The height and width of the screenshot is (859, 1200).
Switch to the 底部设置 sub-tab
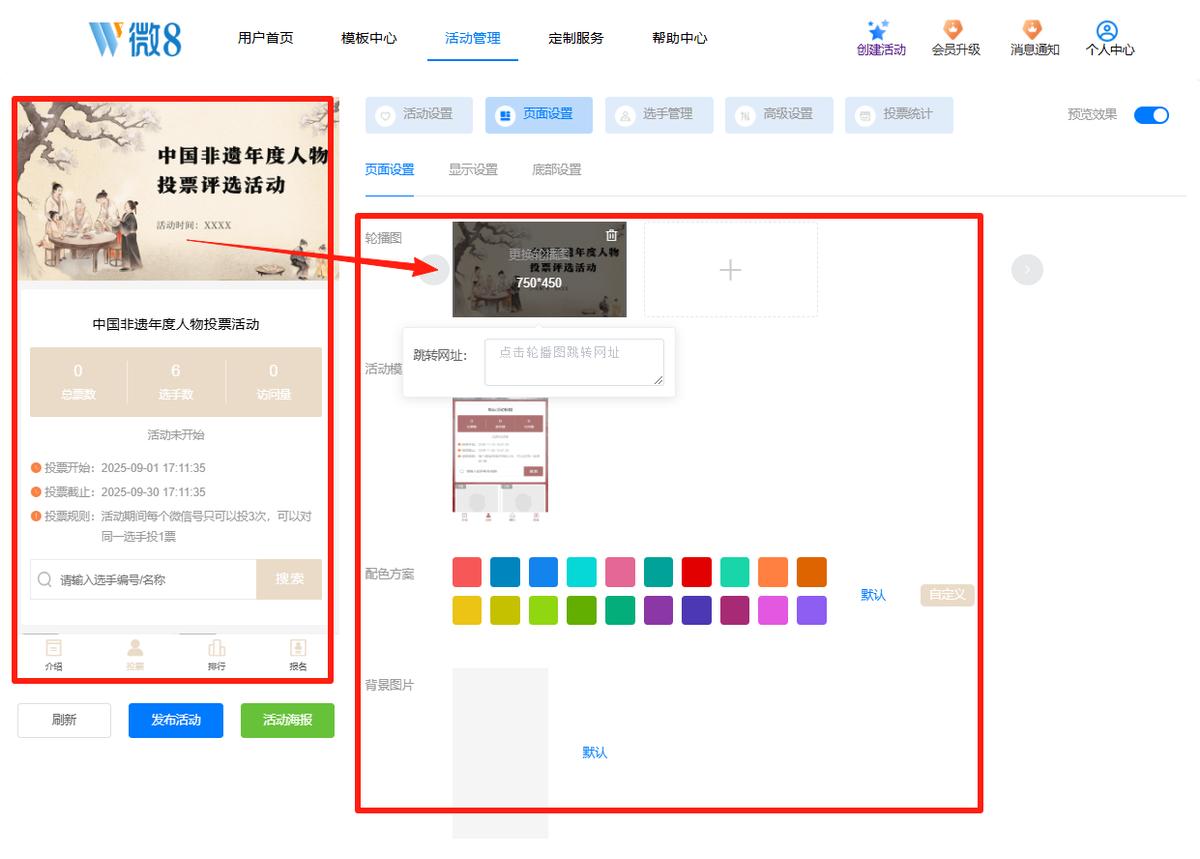(557, 170)
